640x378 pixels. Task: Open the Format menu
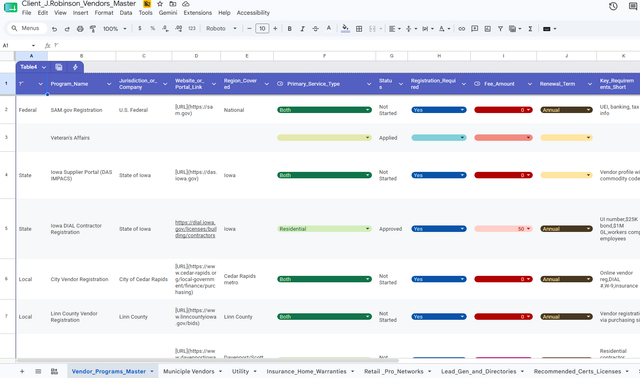(x=104, y=13)
